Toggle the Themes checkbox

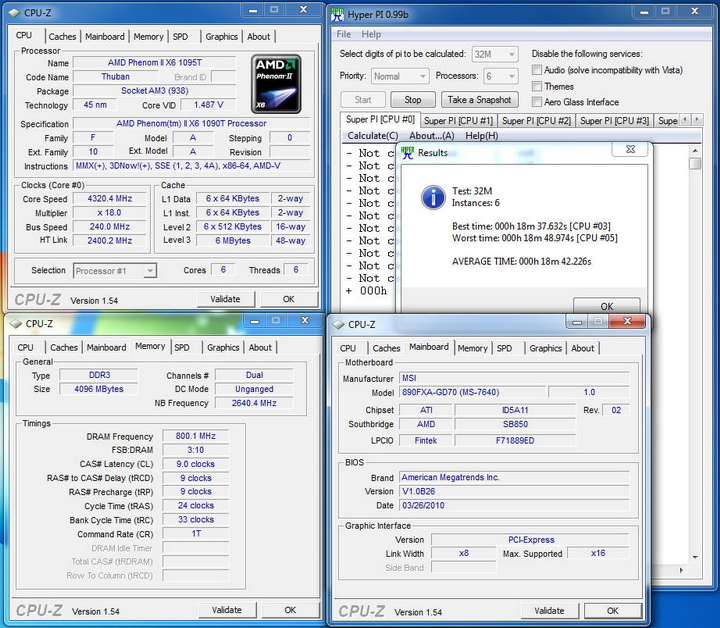(537, 86)
